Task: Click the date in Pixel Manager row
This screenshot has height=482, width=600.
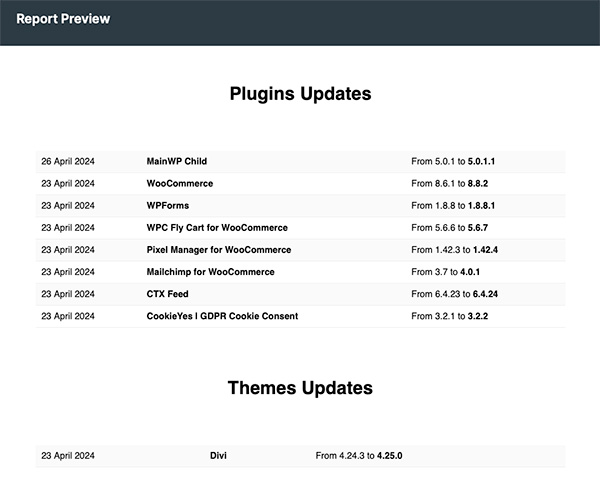Action: (x=68, y=250)
